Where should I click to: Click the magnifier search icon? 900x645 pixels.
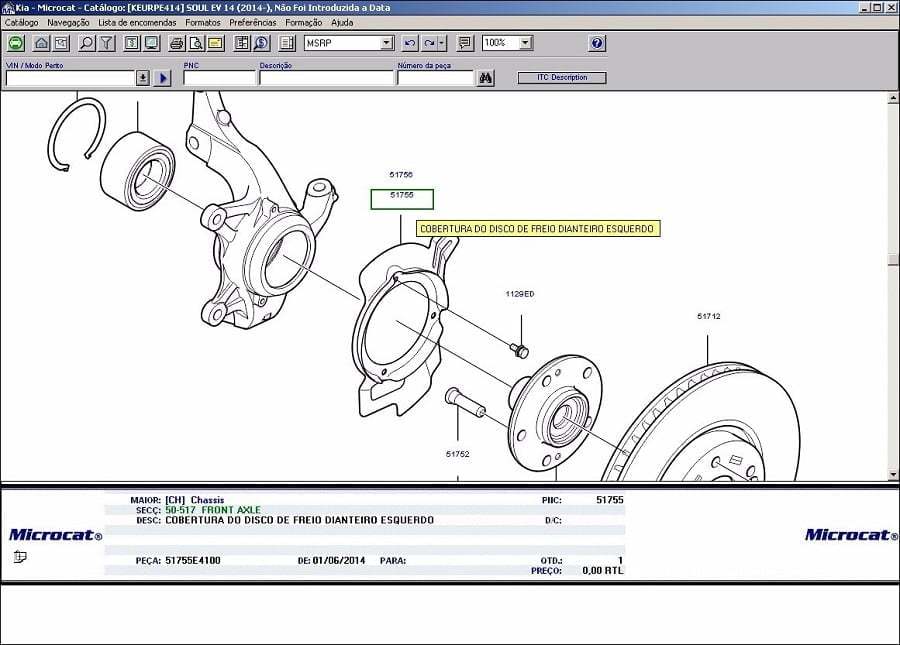(x=87, y=43)
